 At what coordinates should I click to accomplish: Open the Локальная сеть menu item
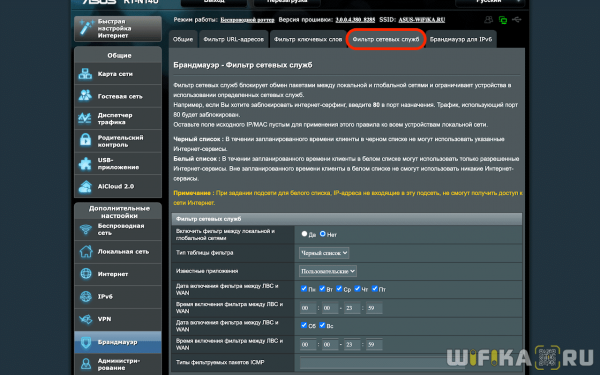(118, 252)
